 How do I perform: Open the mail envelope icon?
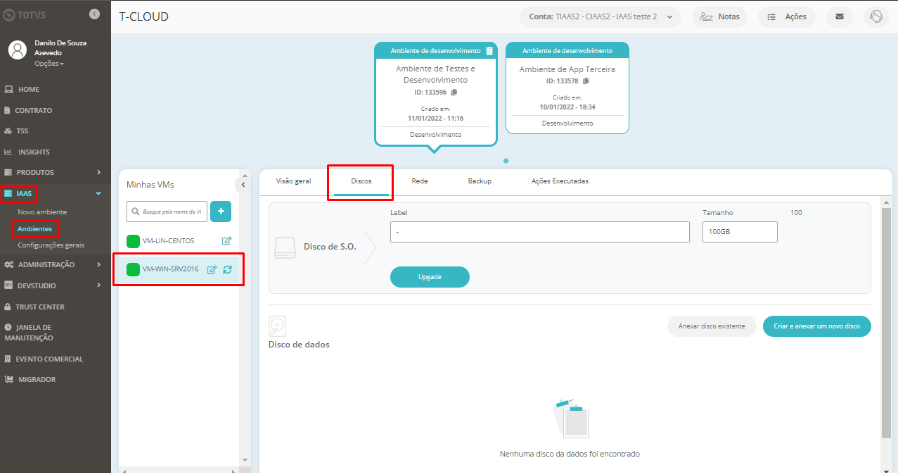(839, 17)
